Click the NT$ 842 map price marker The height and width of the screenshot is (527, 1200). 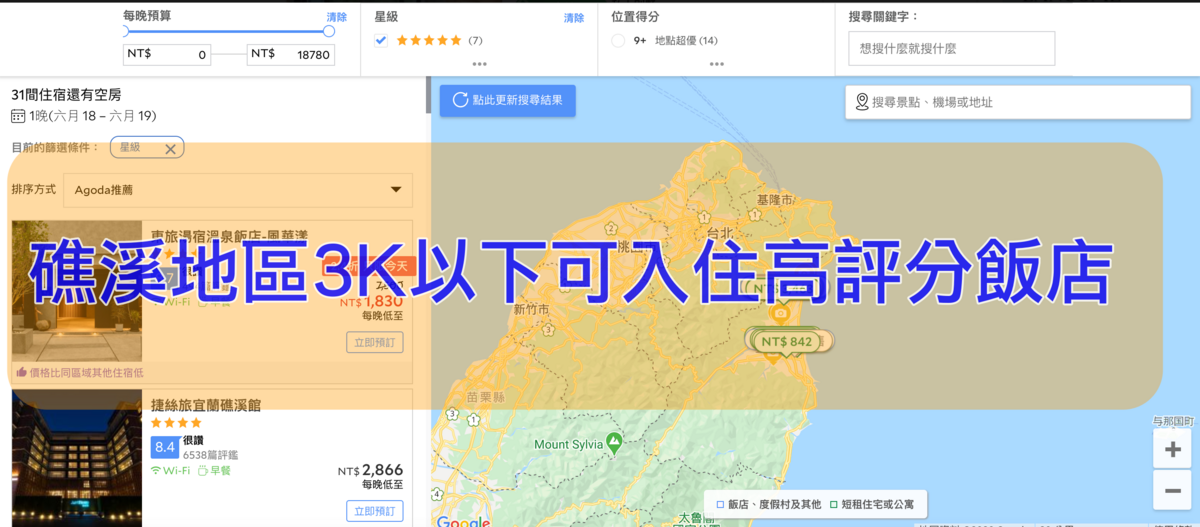[x=786, y=342]
